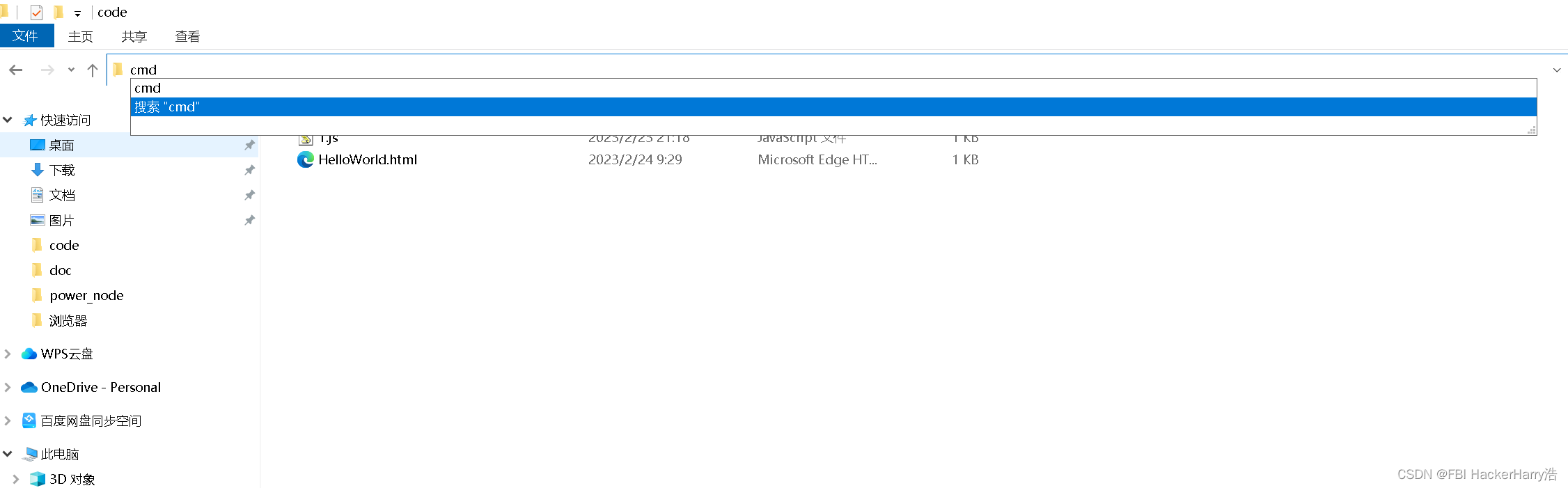Open the code folder in the sidebar

64,245
